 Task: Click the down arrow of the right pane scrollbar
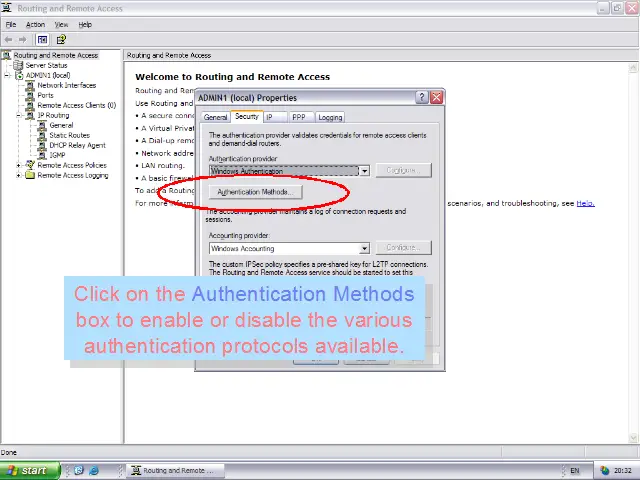(633, 438)
